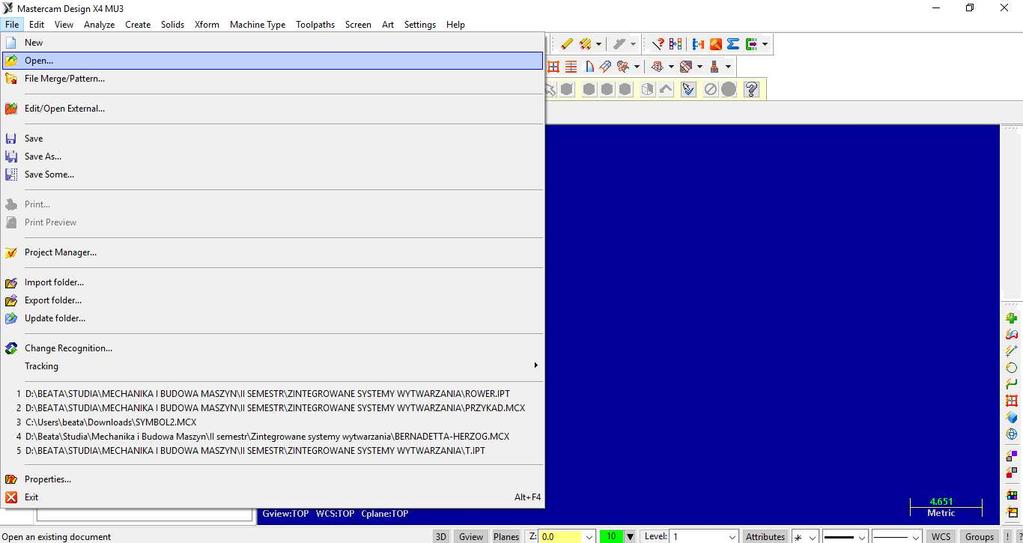Click the Delete duplicates double-eraser icon
The height and width of the screenshot is (543, 1023).
tap(585, 44)
